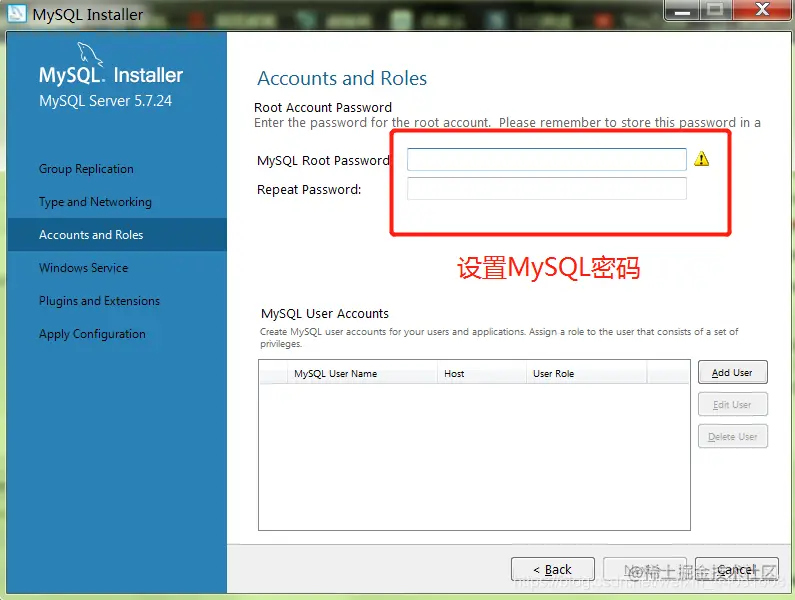Focus the MySQL Root Password field
The width and height of the screenshot is (795, 600).
pyautogui.click(x=547, y=159)
